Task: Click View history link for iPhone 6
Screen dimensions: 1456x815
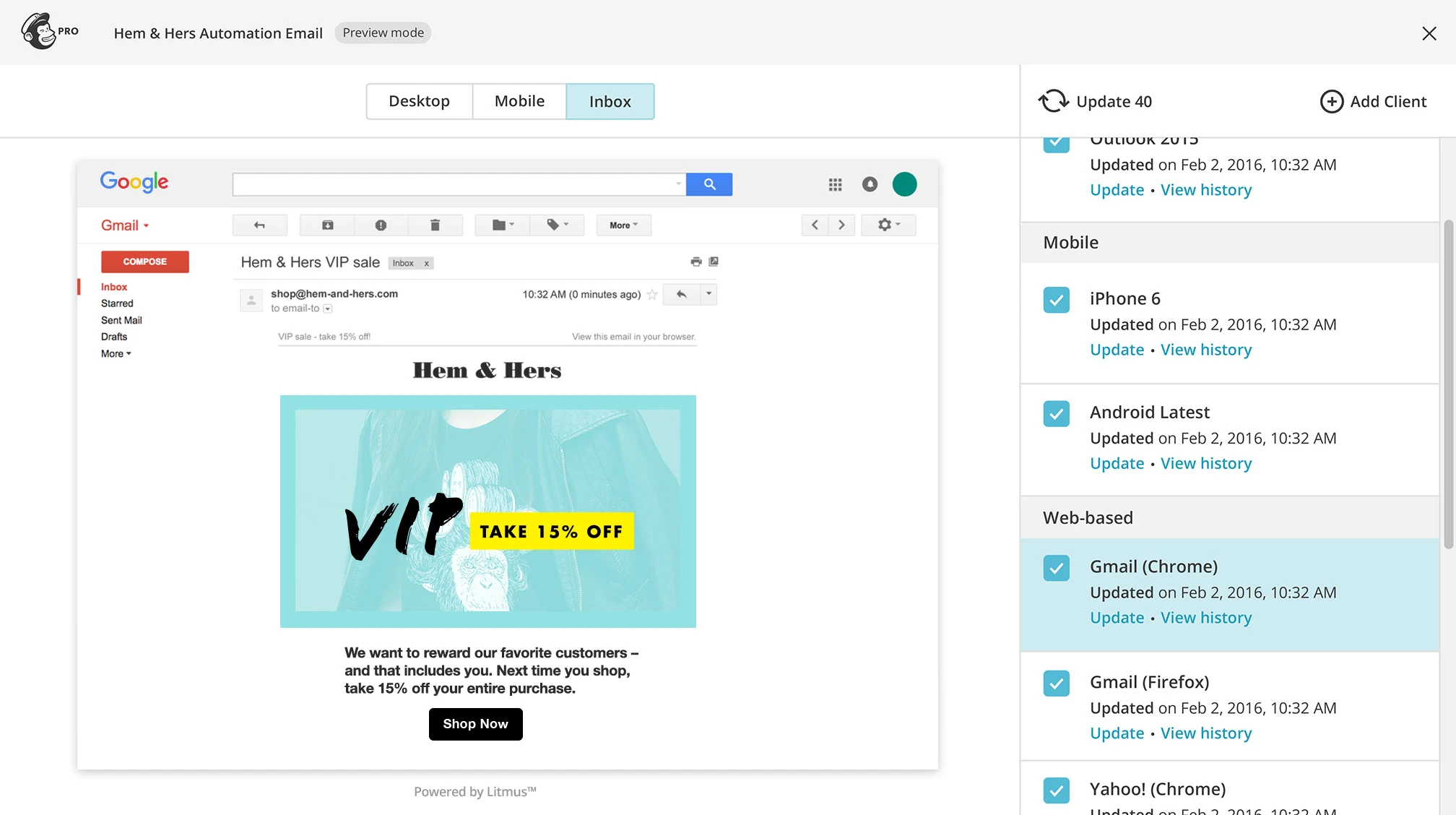Action: [1206, 349]
